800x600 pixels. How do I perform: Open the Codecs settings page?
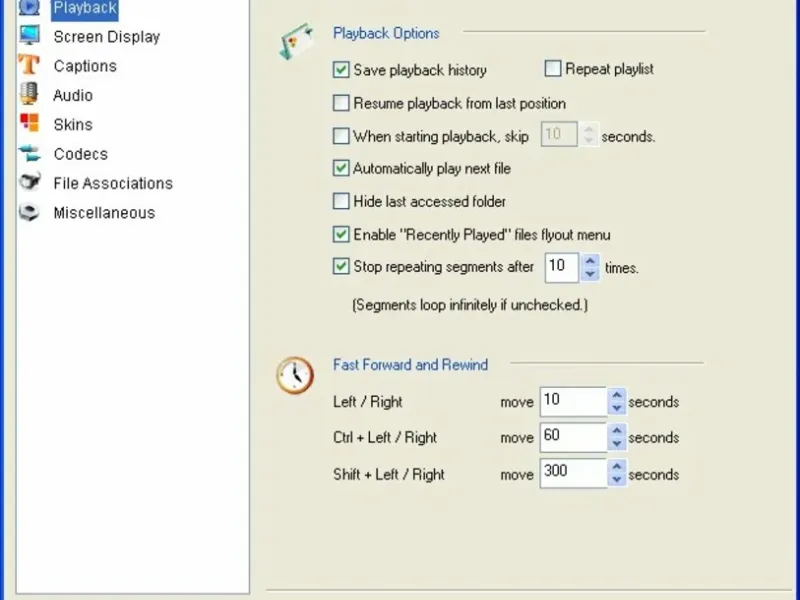81,154
